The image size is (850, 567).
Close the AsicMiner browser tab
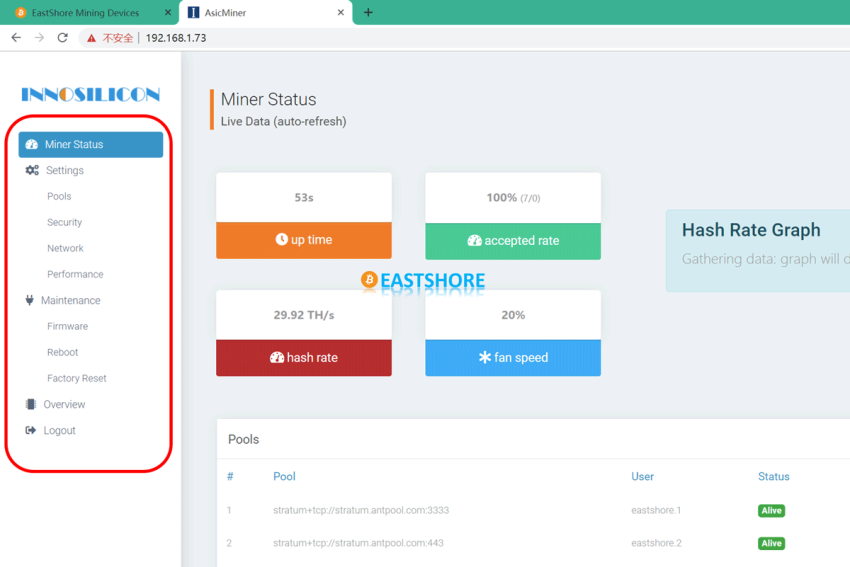tap(341, 13)
